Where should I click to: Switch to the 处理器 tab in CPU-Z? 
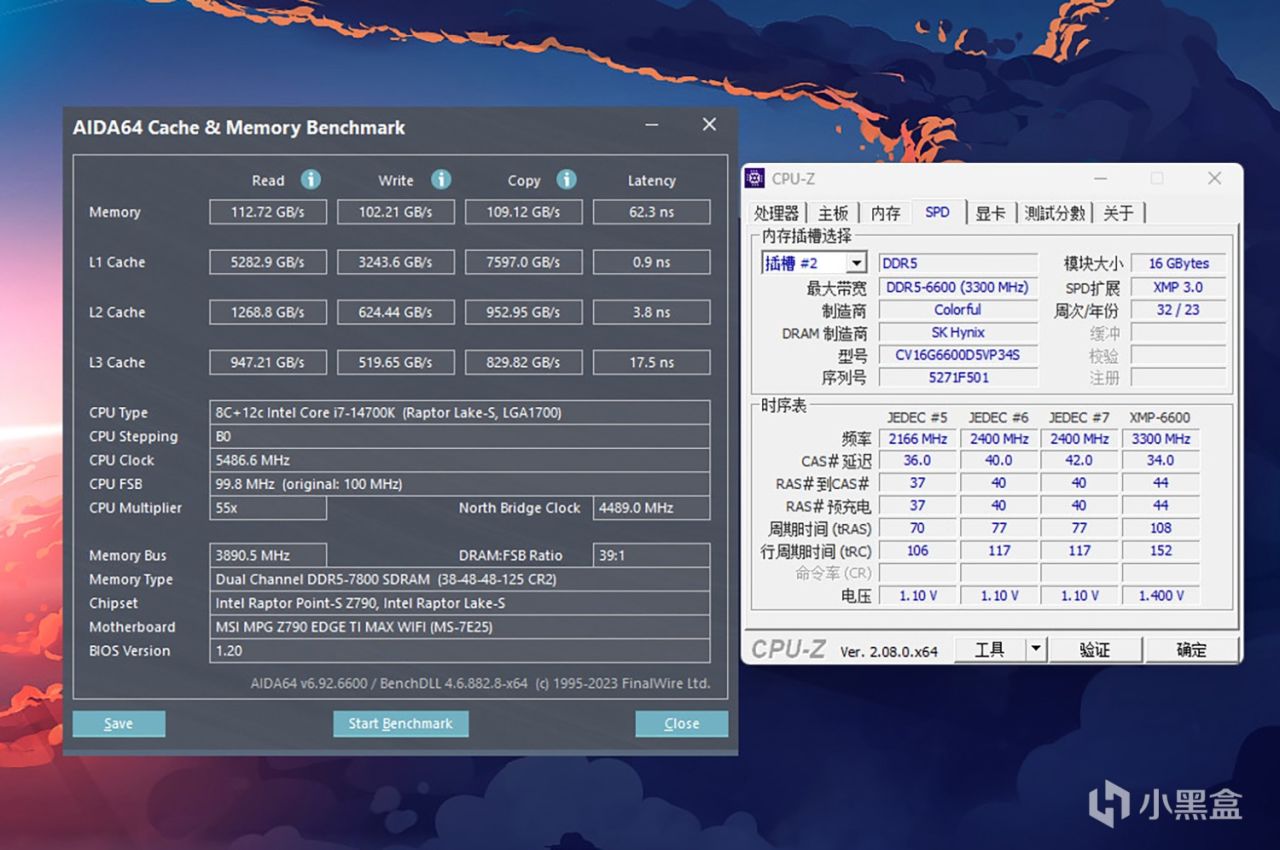coord(776,212)
